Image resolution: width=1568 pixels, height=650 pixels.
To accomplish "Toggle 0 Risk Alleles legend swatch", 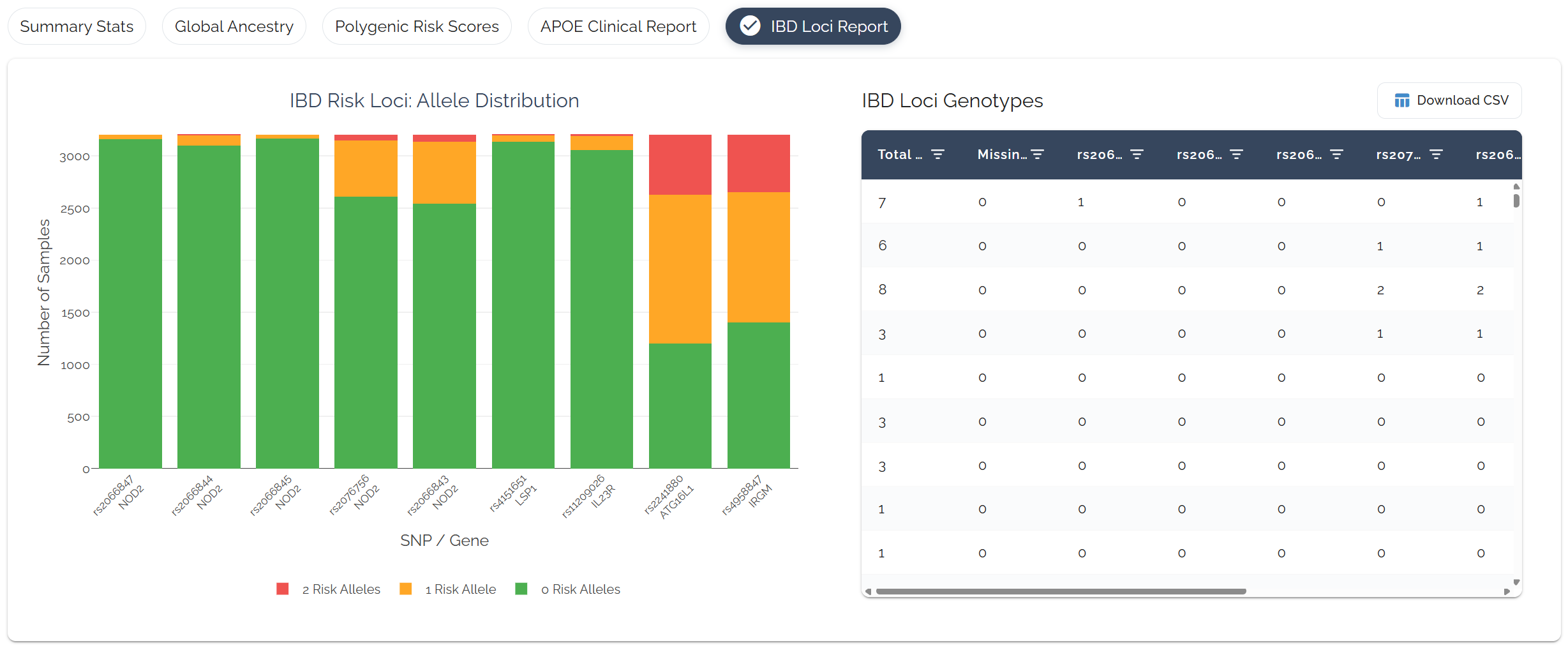I will [521, 589].
